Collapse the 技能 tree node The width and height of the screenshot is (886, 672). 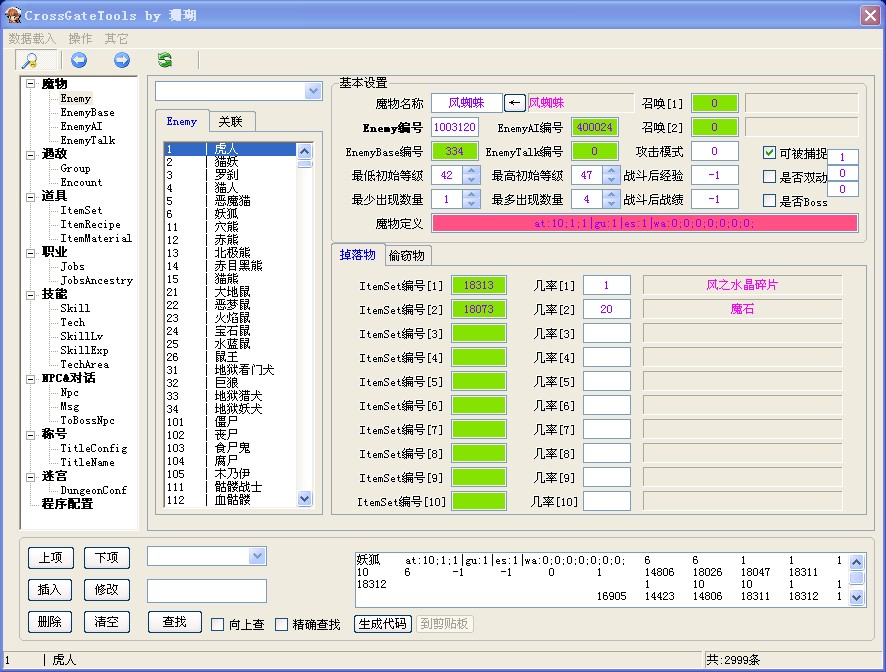(31, 295)
